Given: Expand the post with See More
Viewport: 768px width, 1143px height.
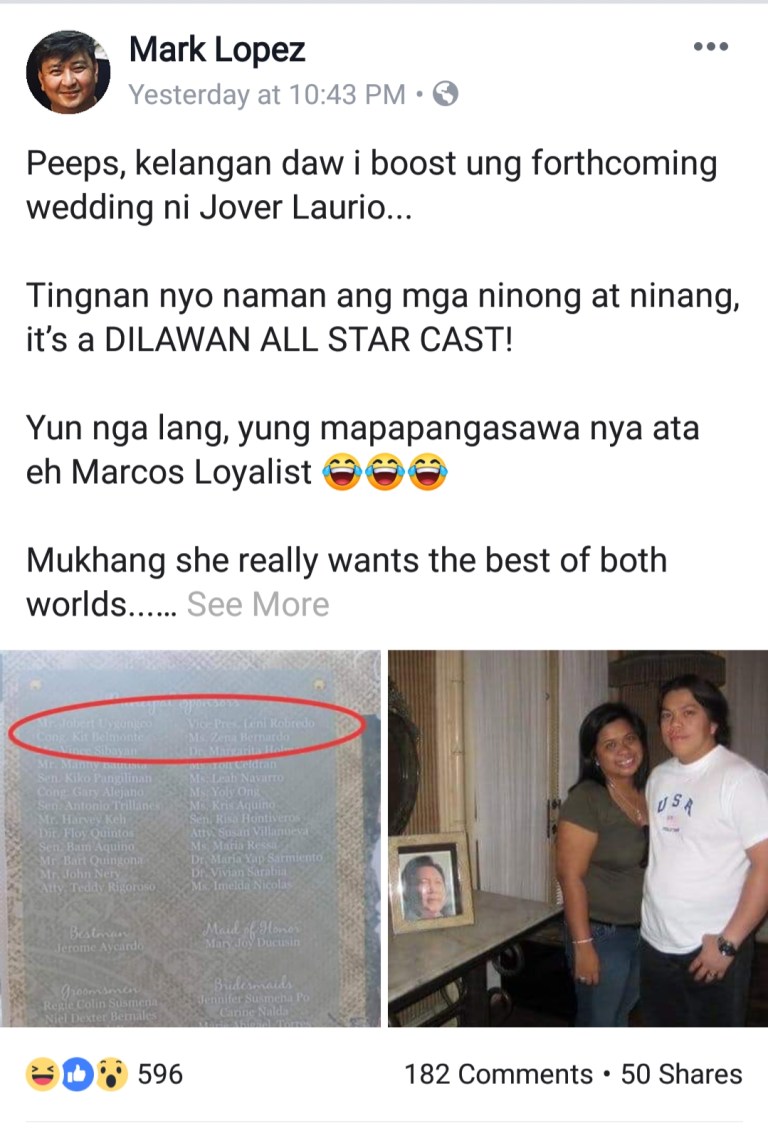Looking at the screenshot, I should pyautogui.click(x=257, y=604).
